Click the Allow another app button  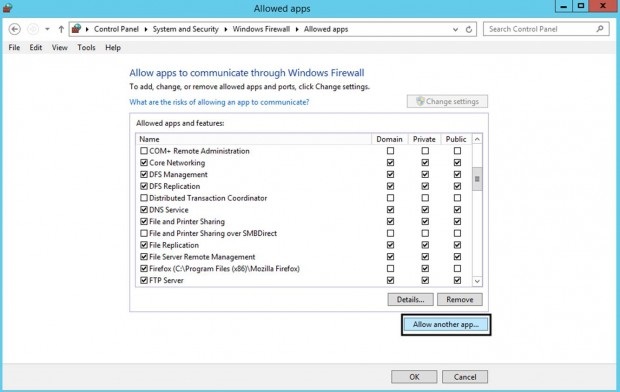(x=446, y=324)
